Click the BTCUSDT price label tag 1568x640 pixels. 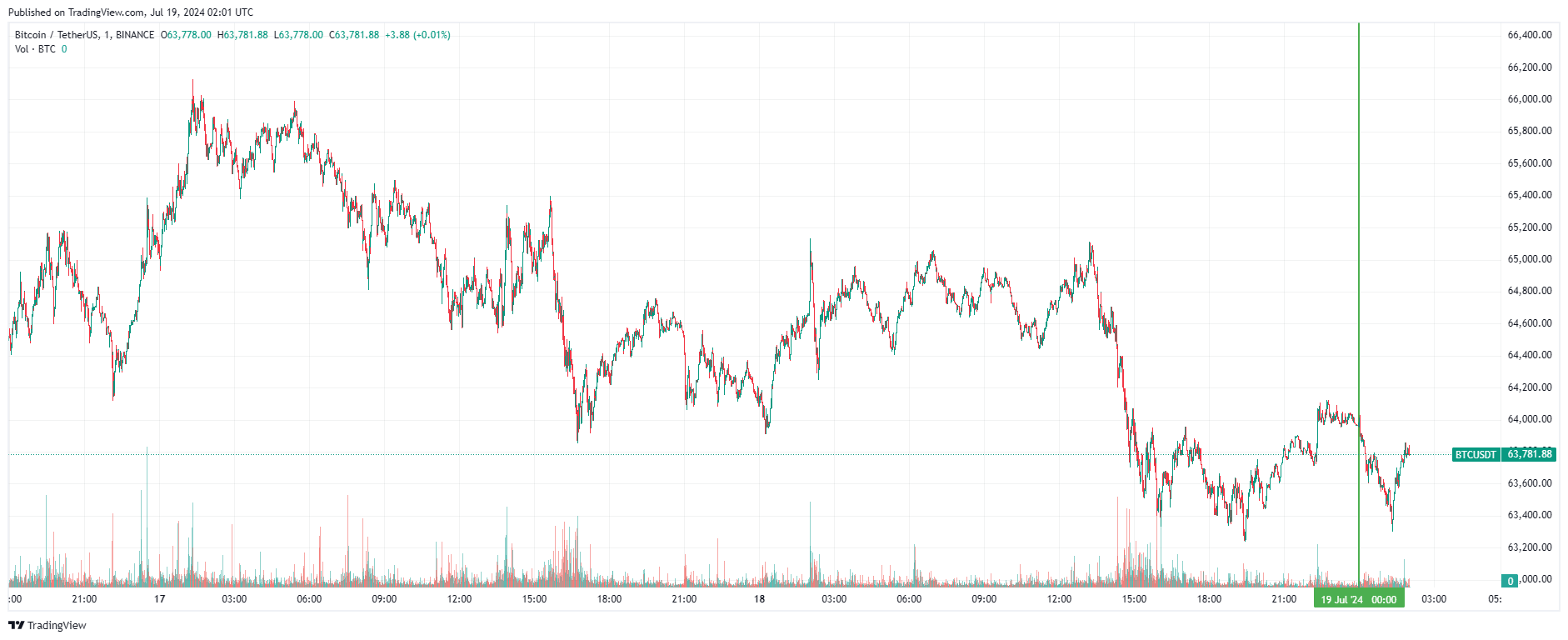pyautogui.click(x=1476, y=454)
